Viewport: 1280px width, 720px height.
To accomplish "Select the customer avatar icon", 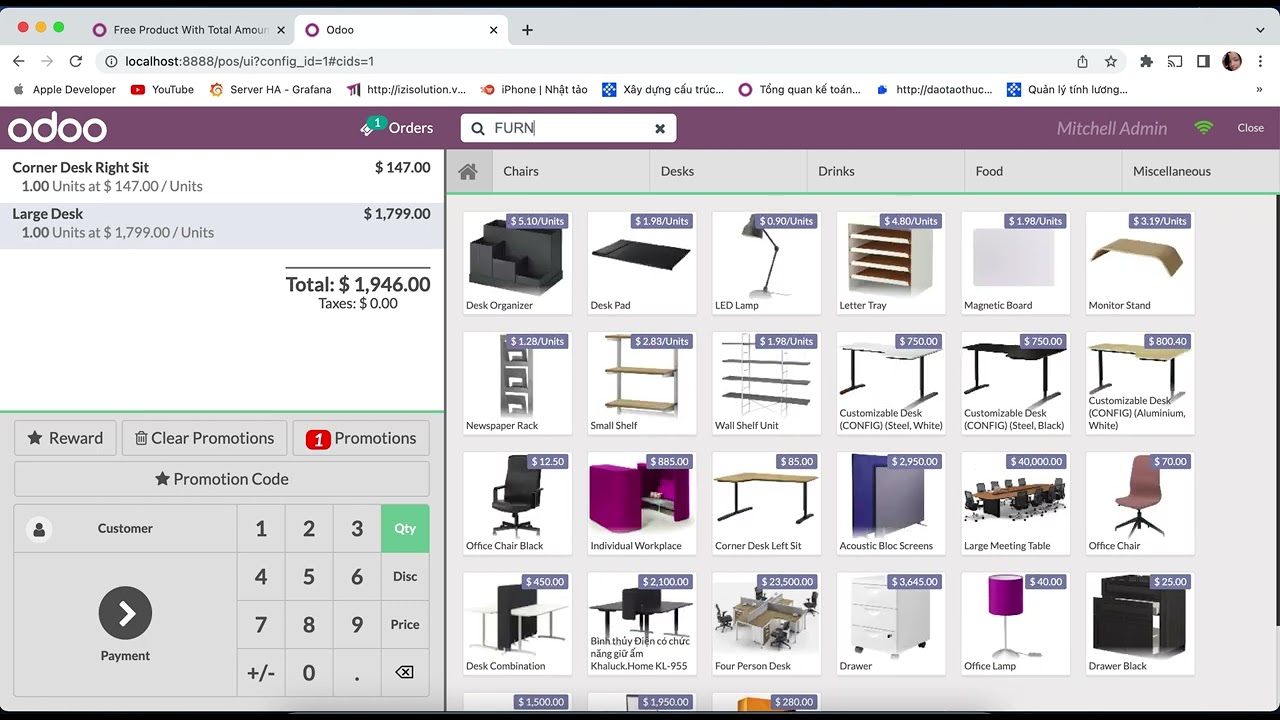I will pos(39,529).
